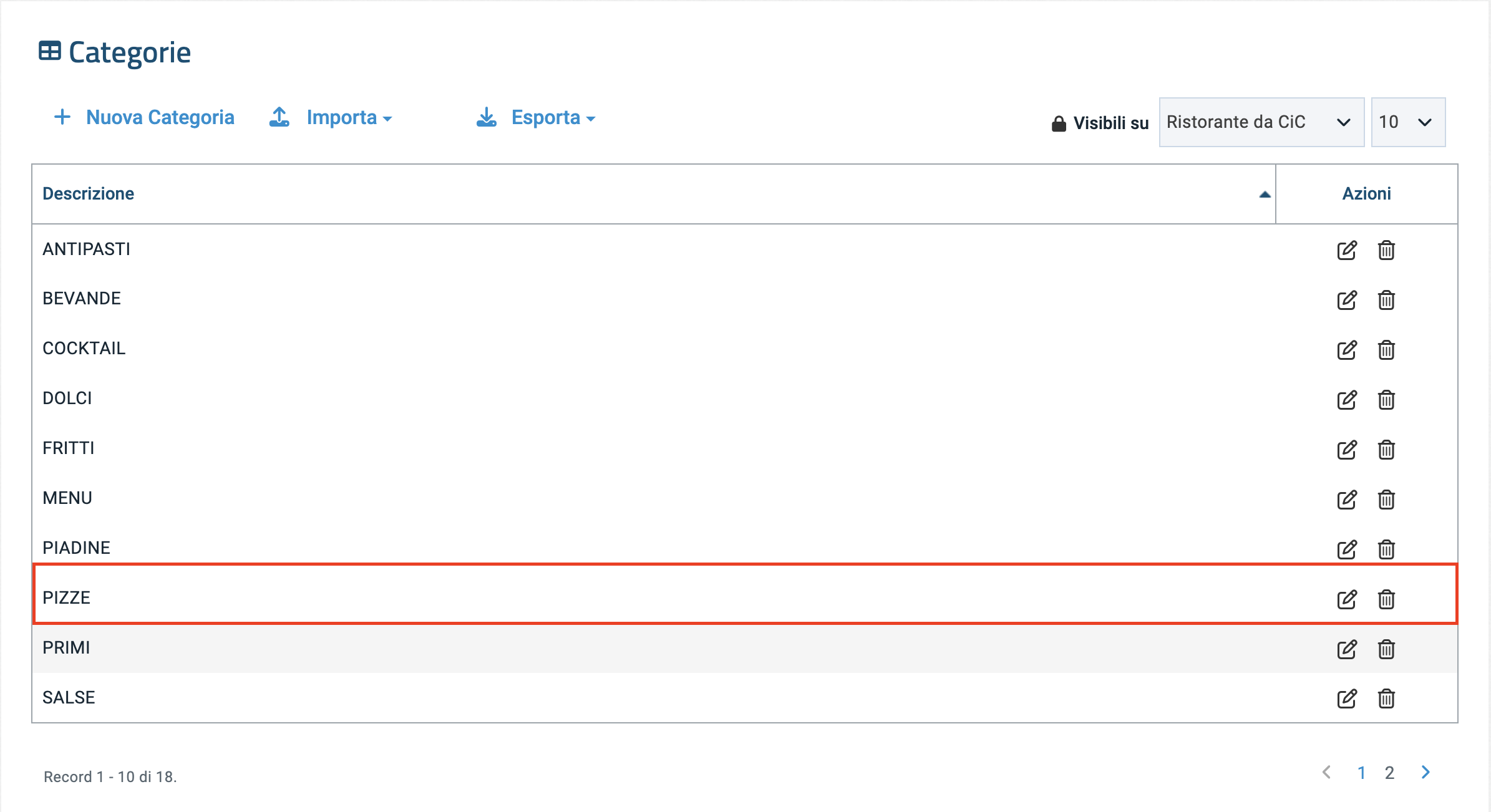
Task: Delete the PIADINE category
Action: [x=1386, y=549]
